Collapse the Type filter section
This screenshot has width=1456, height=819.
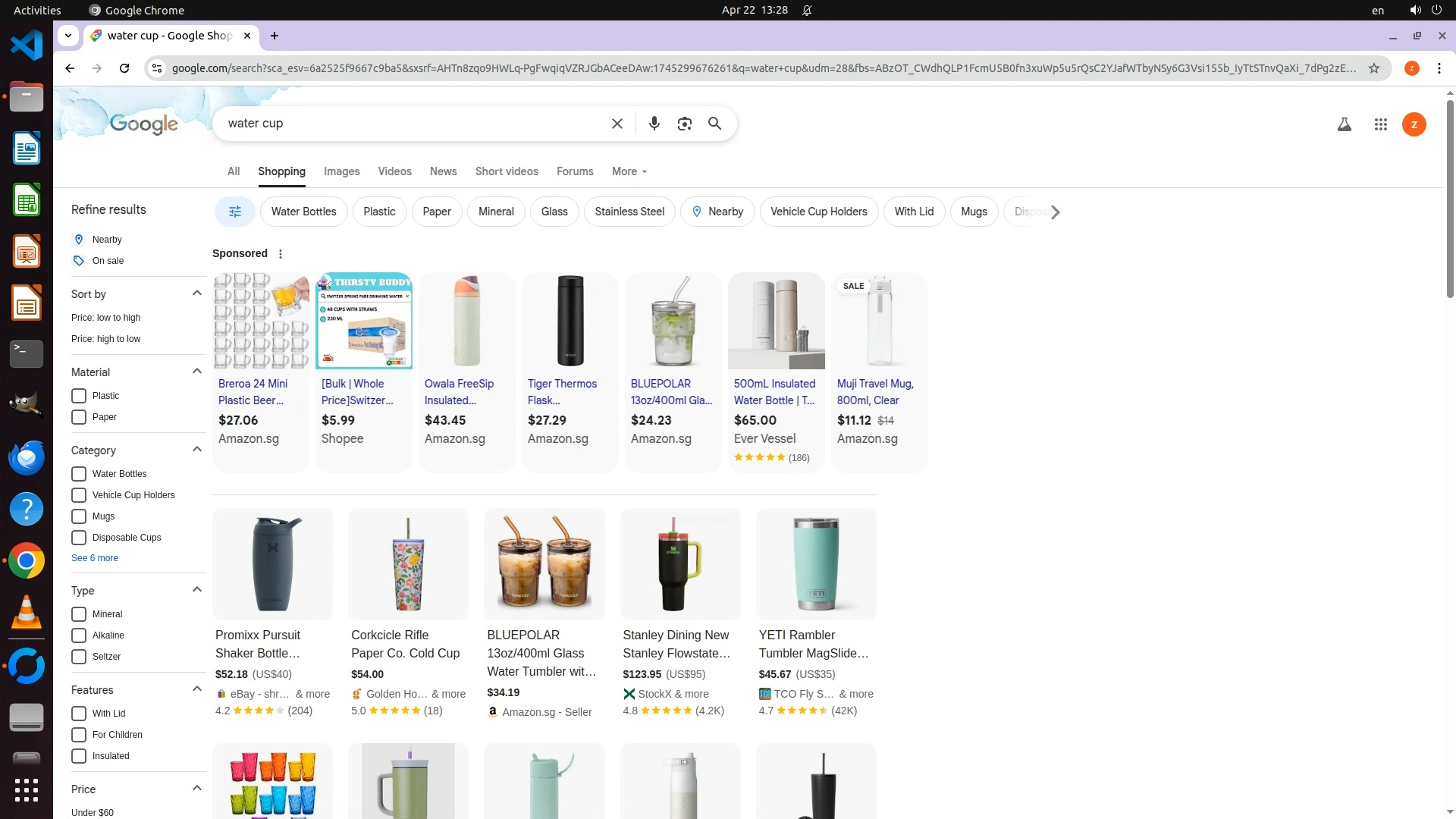pyautogui.click(x=197, y=590)
